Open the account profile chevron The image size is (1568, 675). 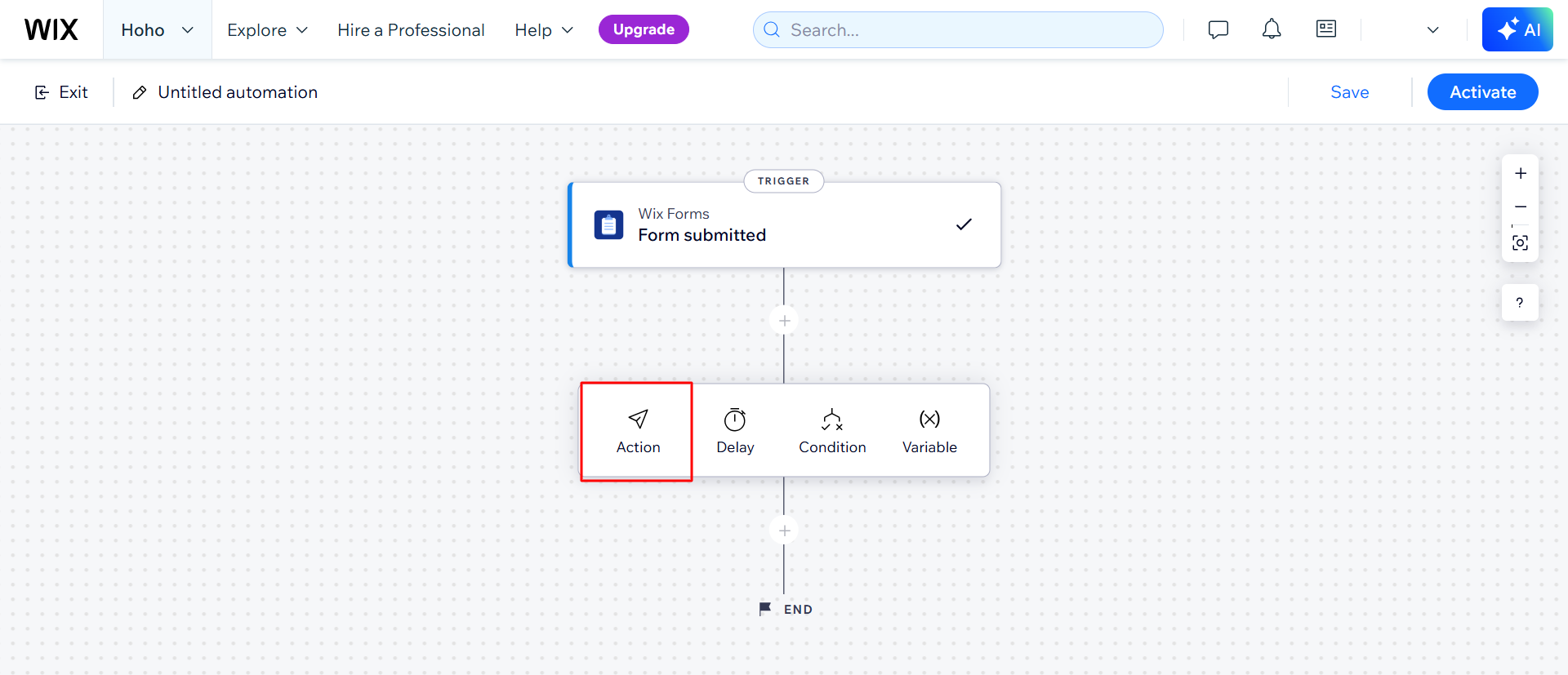[1433, 30]
